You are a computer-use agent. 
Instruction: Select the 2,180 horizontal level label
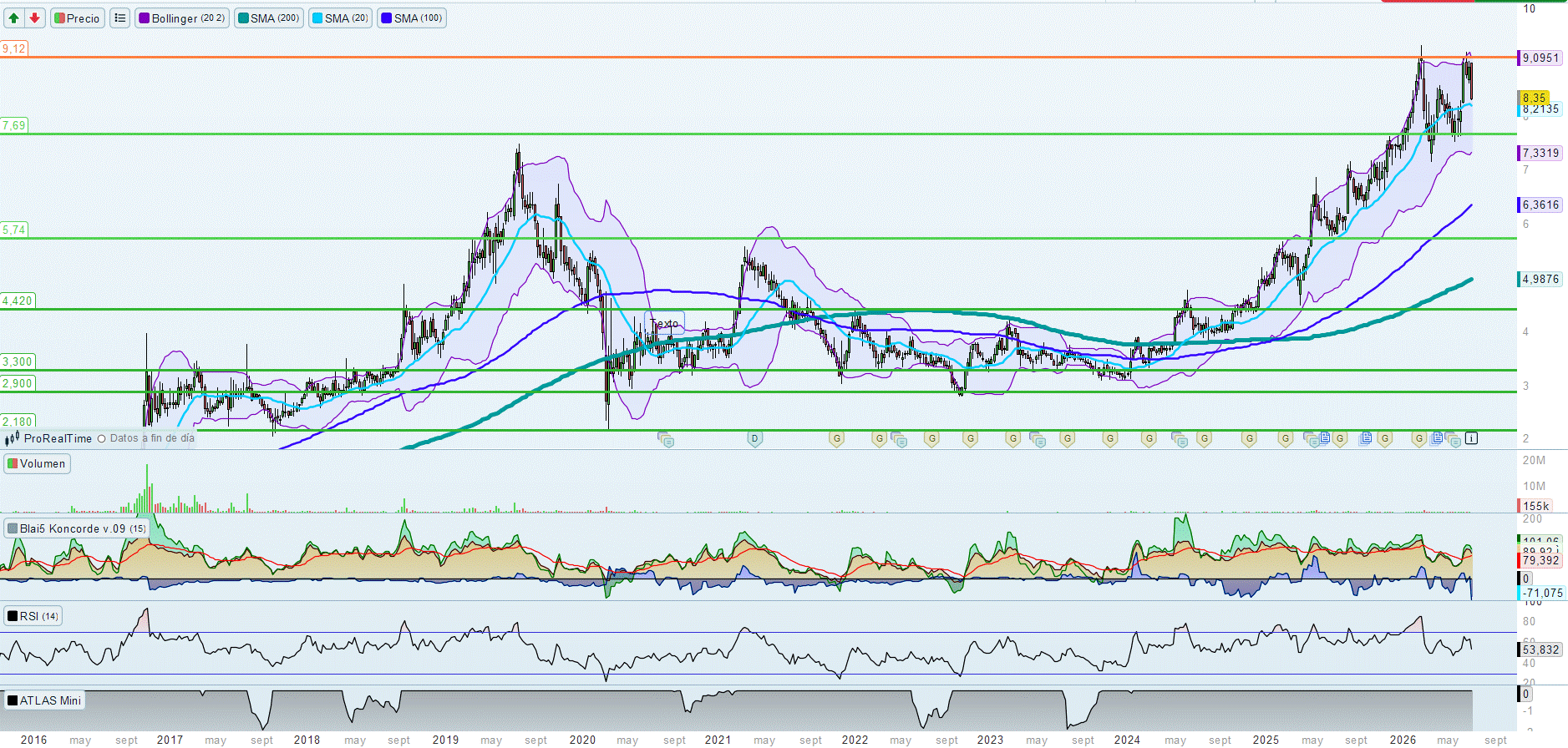pyautogui.click(x=18, y=422)
